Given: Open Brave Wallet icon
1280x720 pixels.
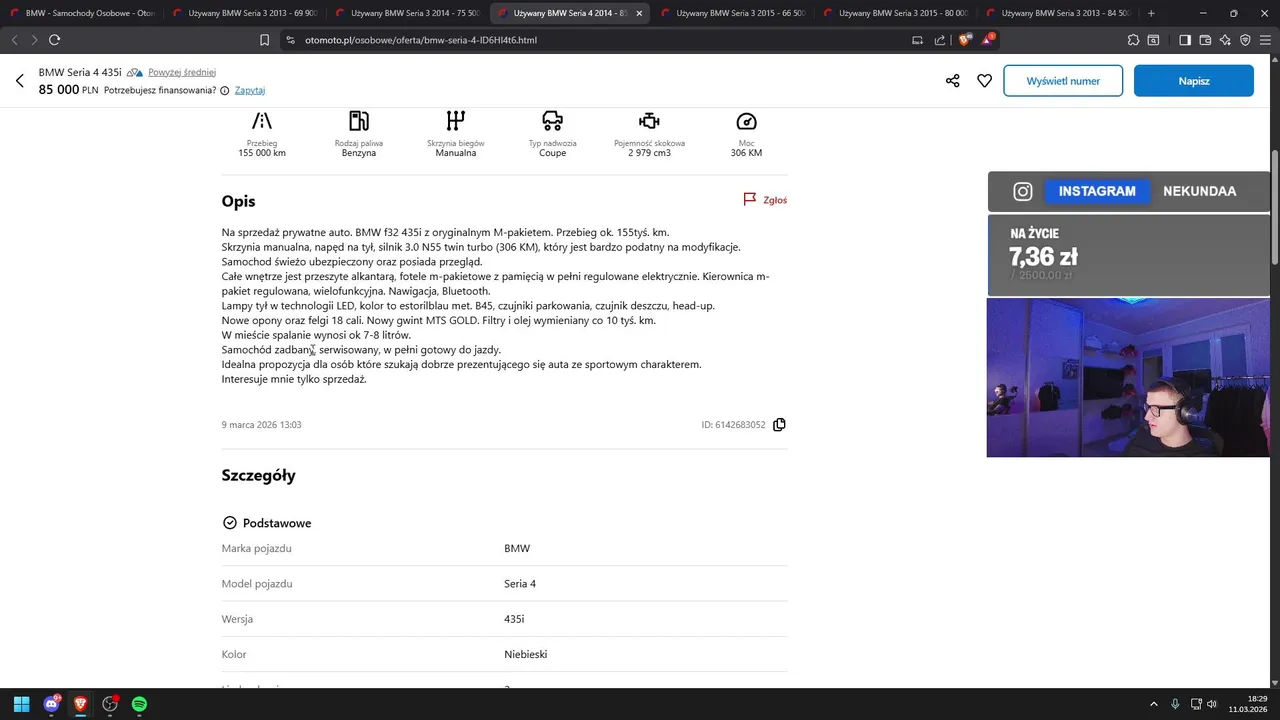Looking at the screenshot, I should pyautogui.click(x=1205, y=40).
